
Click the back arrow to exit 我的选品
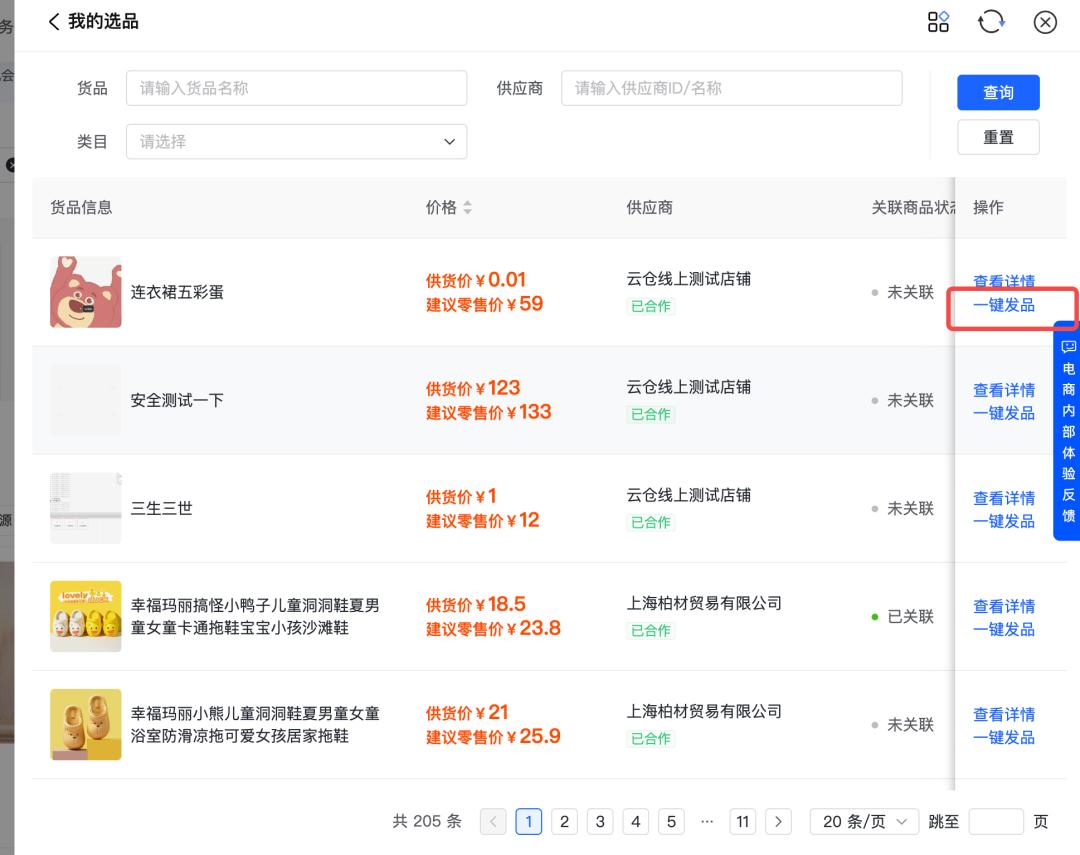(x=53, y=21)
